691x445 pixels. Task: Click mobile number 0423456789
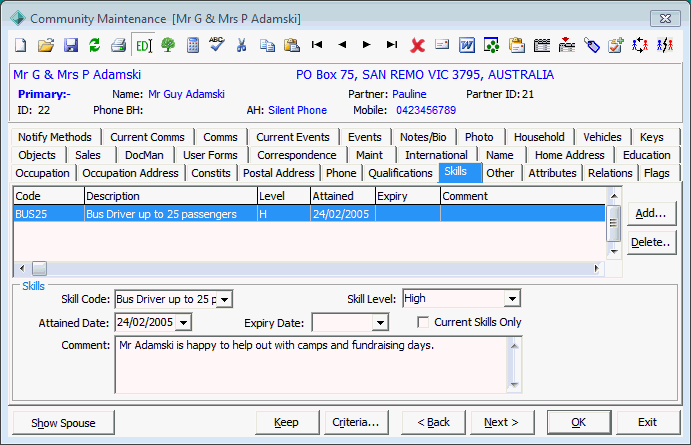426,110
